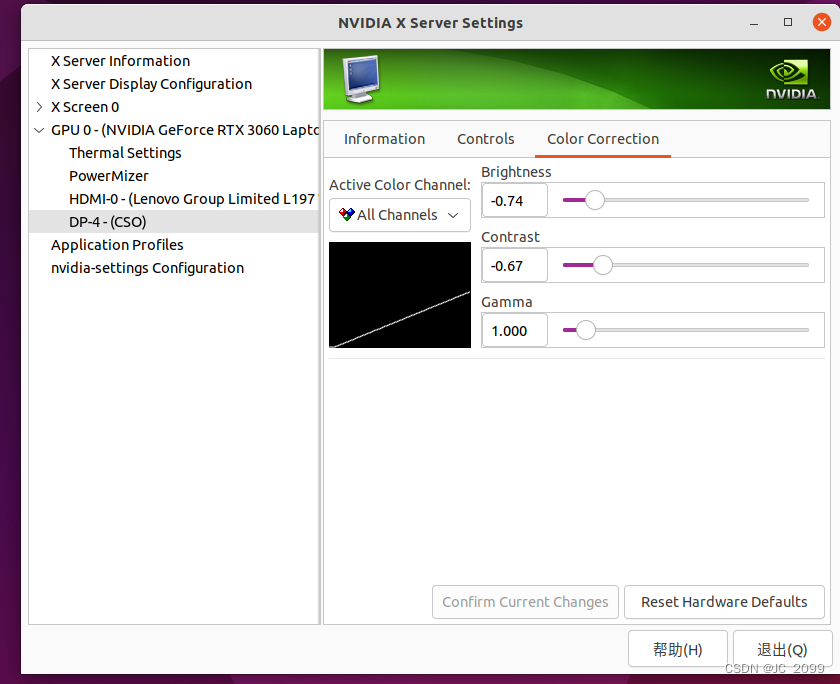Image resolution: width=840 pixels, height=684 pixels.
Task: Click the Brightness value field showing -0.74
Action: tap(514, 200)
